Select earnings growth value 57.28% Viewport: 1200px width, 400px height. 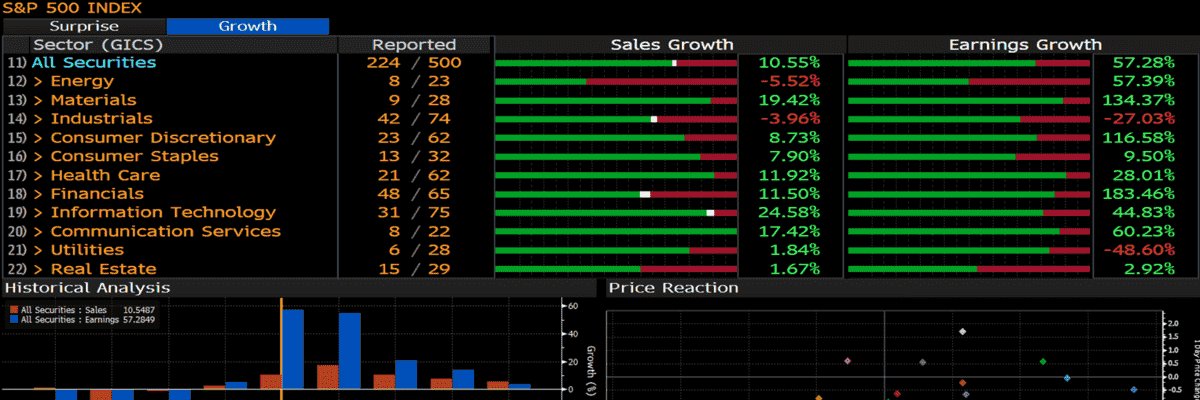[1144, 62]
